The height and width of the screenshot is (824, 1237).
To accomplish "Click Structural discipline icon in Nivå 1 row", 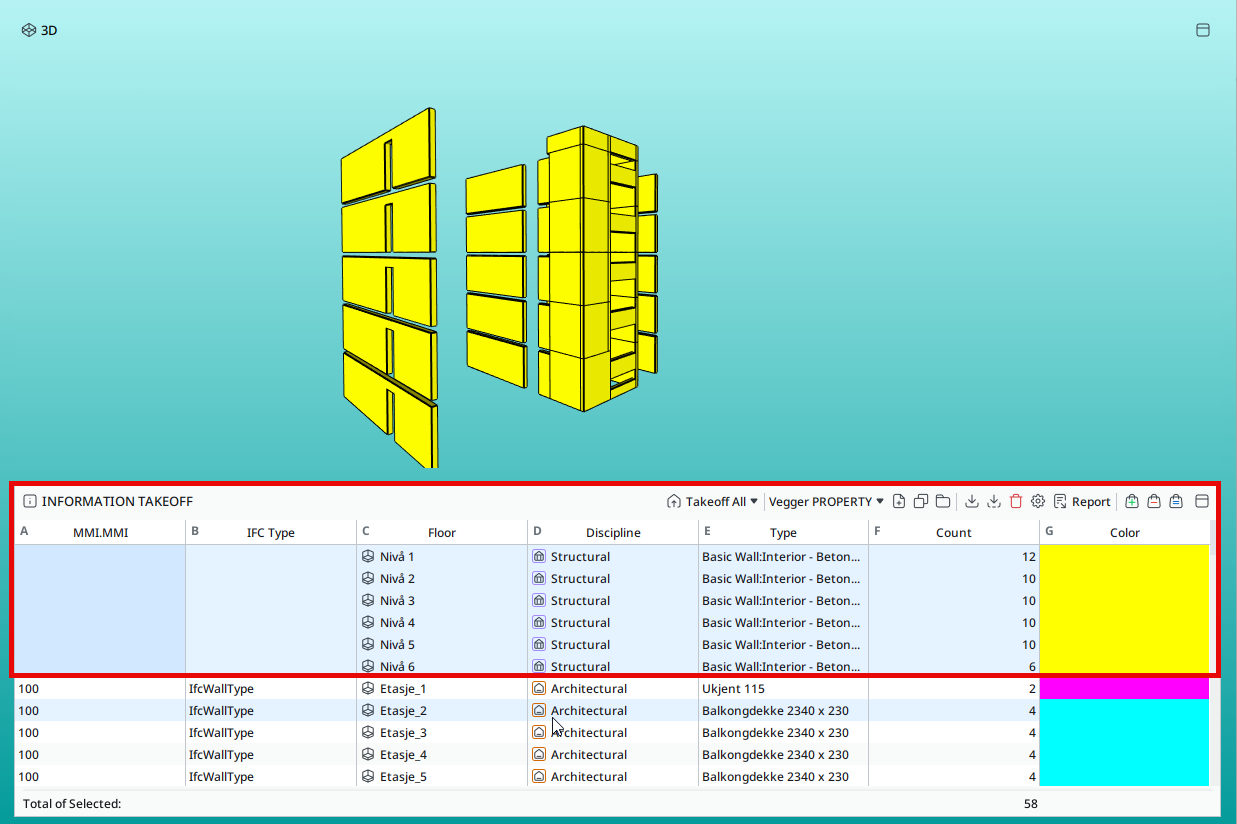I will tap(539, 557).
